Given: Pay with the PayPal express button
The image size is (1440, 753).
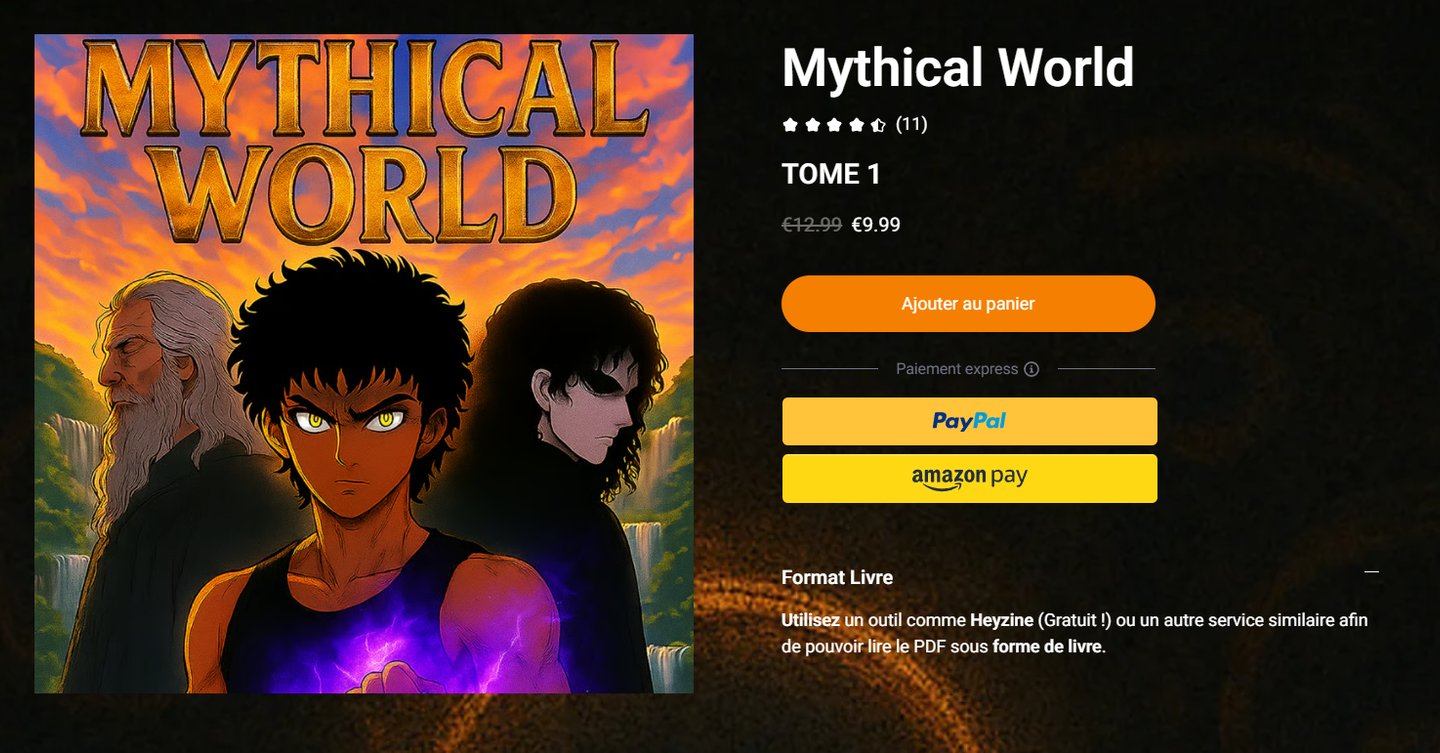Looking at the screenshot, I should click(x=969, y=421).
